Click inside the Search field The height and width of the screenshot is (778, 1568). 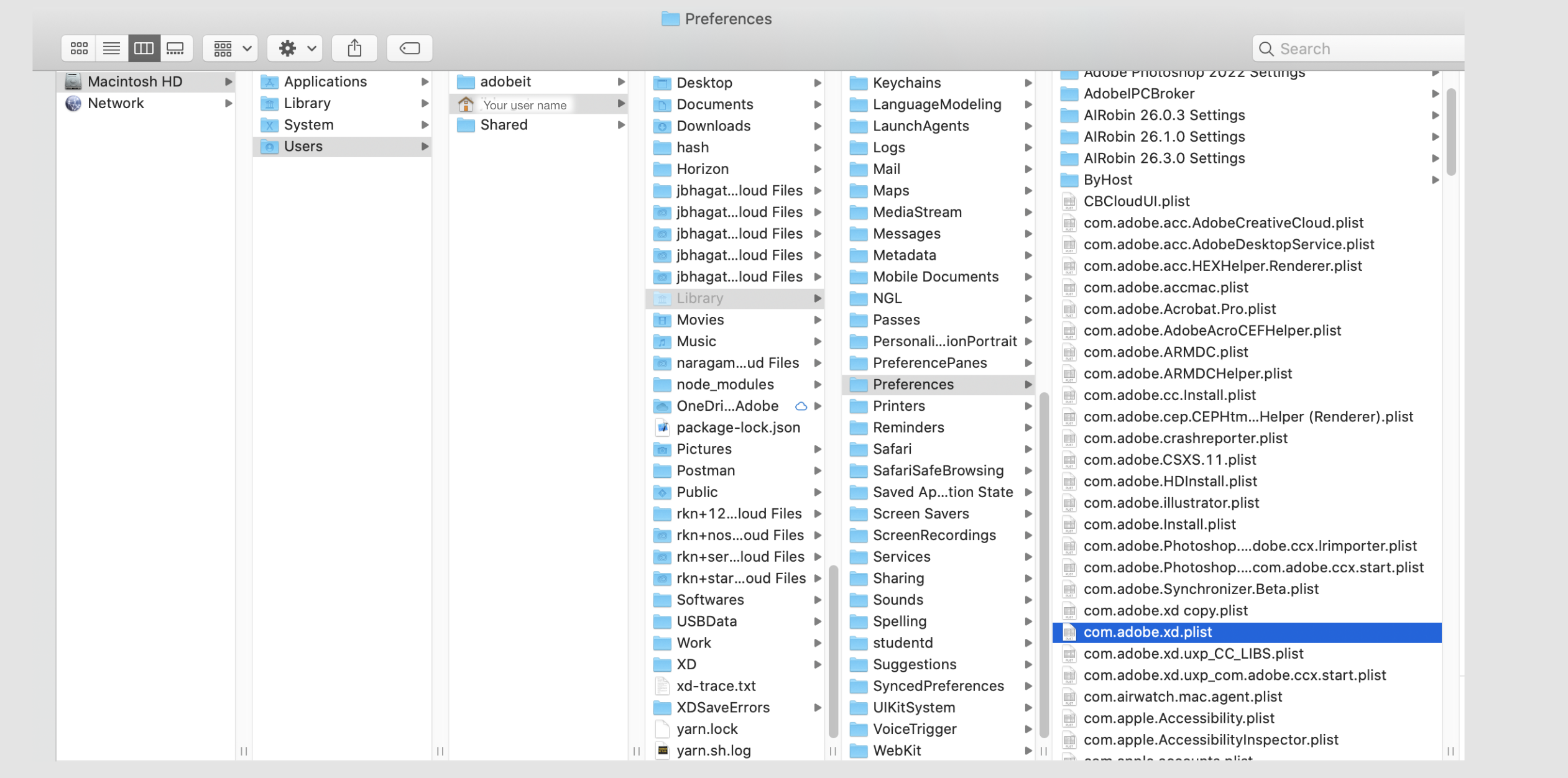1355,48
